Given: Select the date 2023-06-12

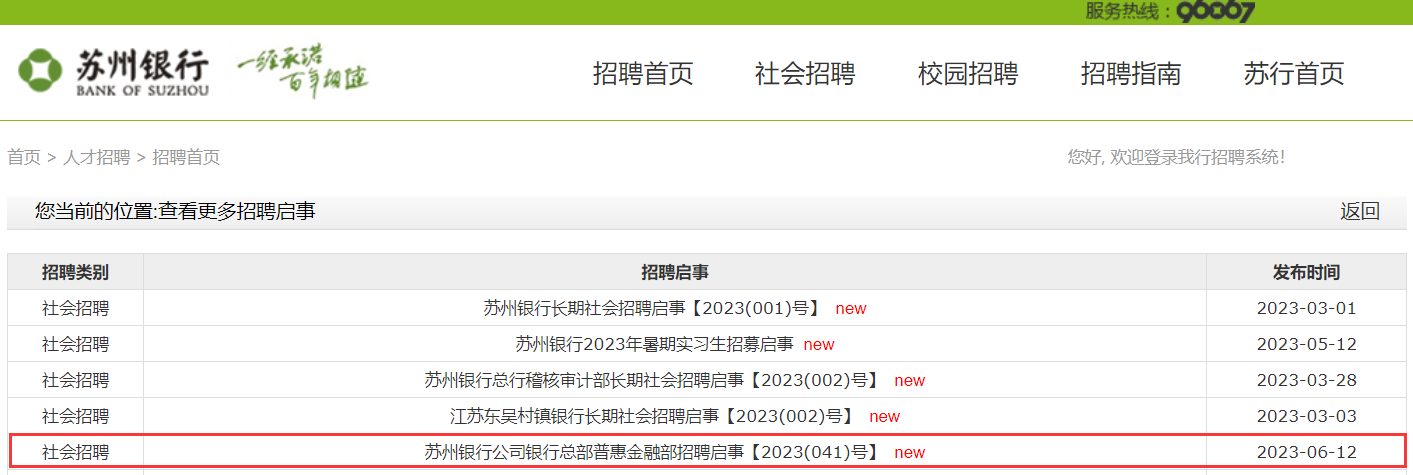Looking at the screenshot, I should (x=1306, y=452).
